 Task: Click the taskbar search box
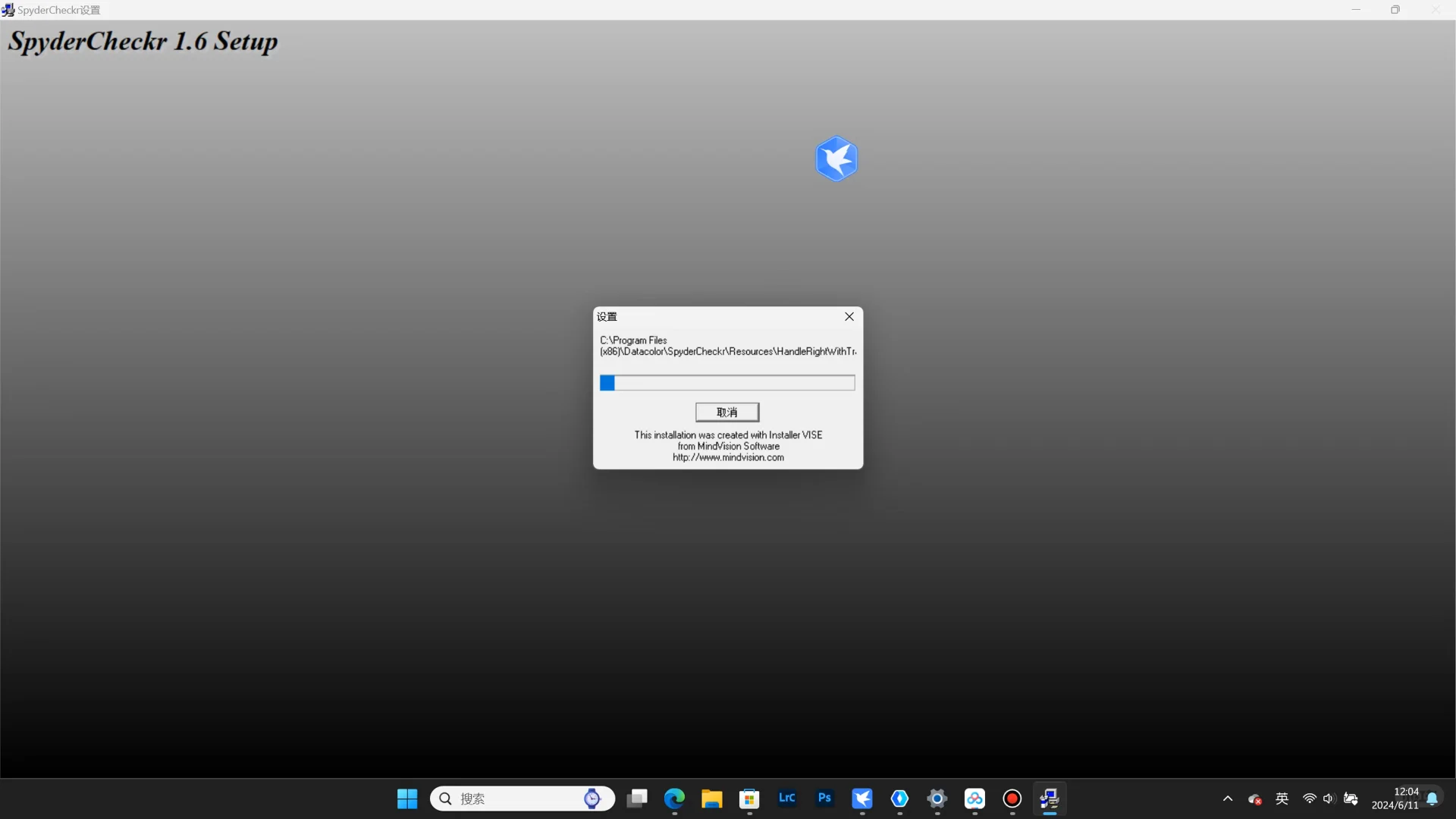click(516, 799)
